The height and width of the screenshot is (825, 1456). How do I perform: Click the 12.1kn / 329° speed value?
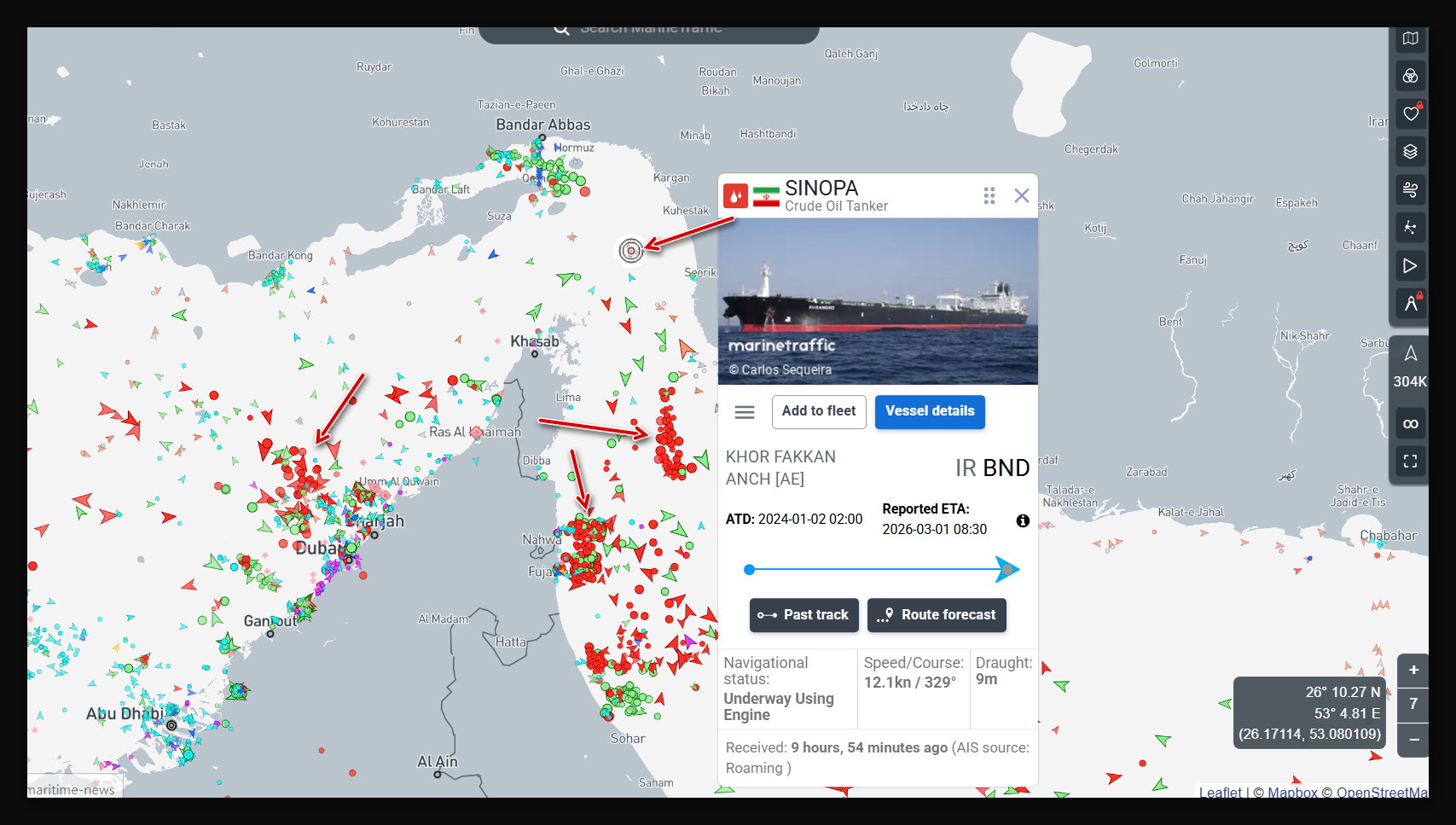pyautogui.click(x=910, y=683)
